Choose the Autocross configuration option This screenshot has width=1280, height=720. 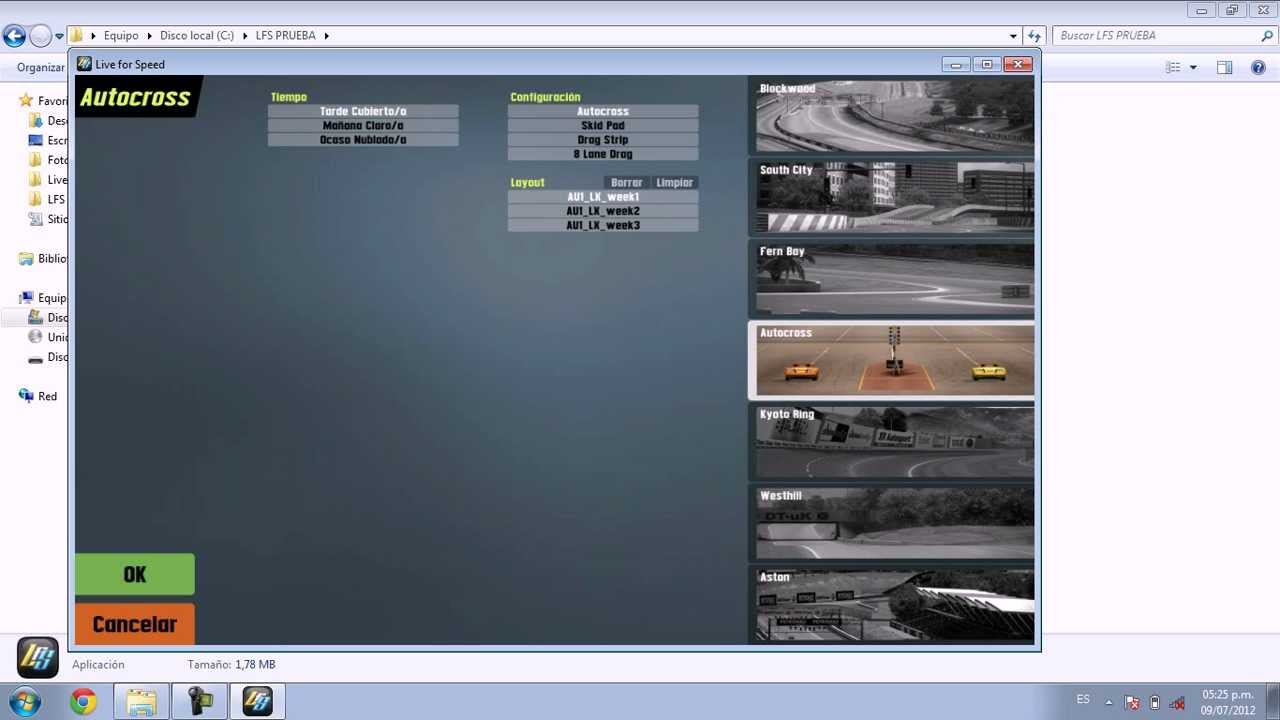[x=603, y=111]
